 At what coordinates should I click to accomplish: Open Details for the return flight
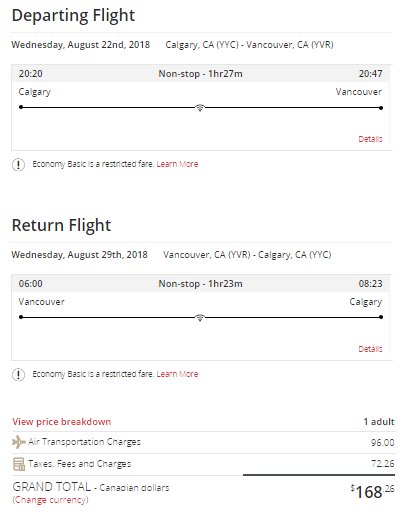[x=370, y=349]
